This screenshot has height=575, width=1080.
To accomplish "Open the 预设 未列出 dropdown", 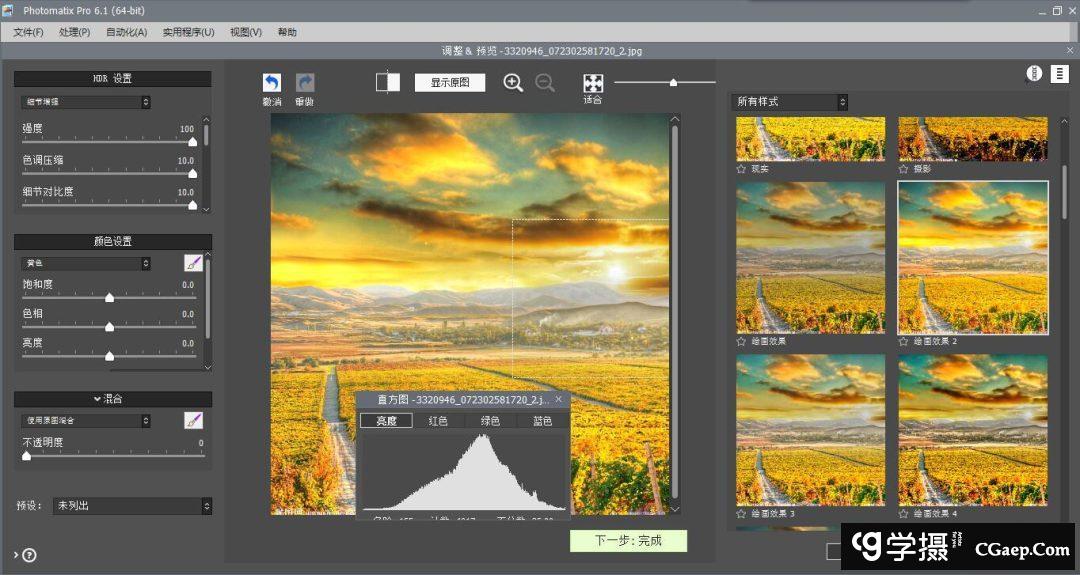I will (x=132, y=506).
